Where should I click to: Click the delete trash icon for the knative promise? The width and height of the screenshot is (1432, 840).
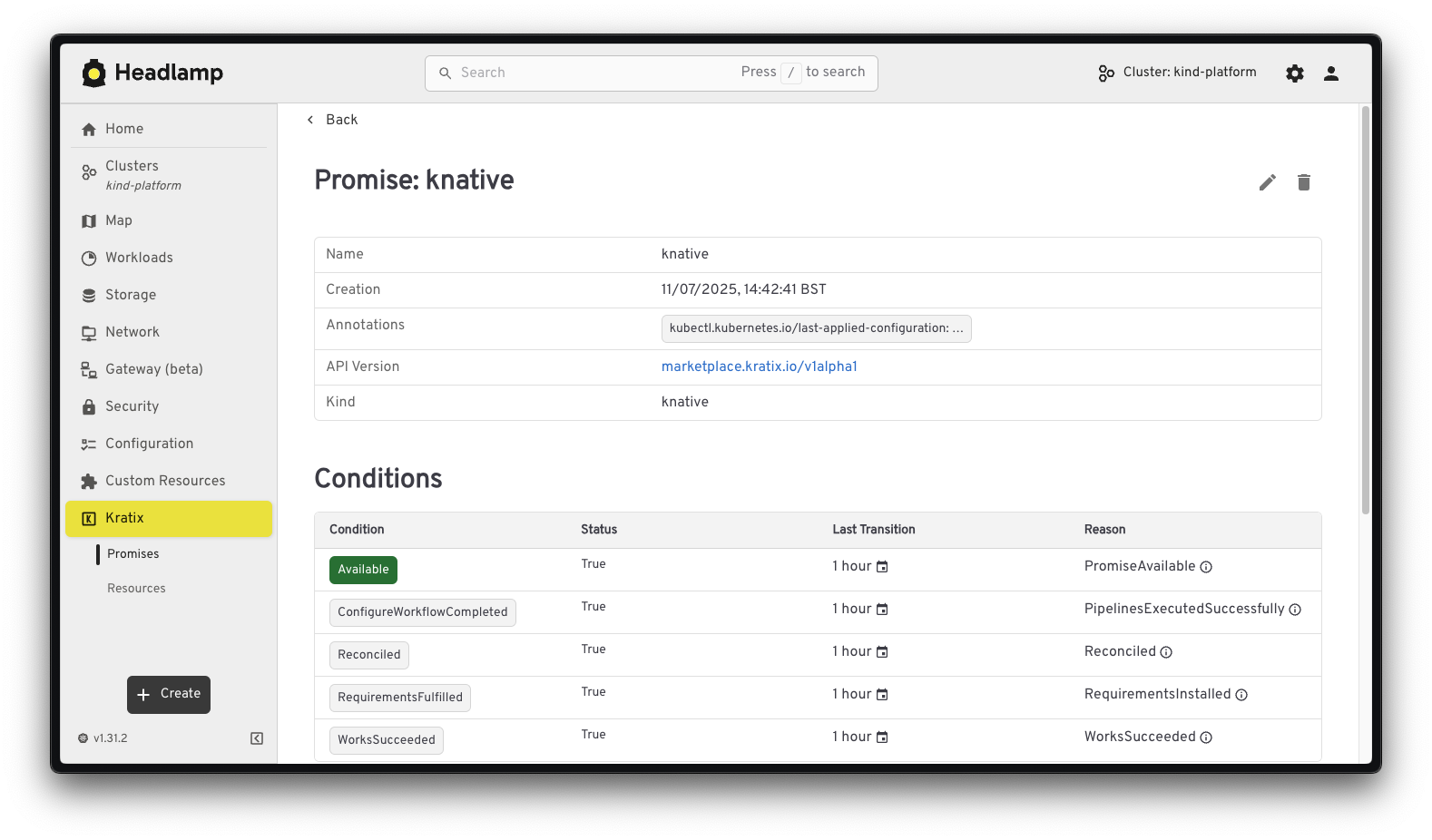pos(1304,182)
